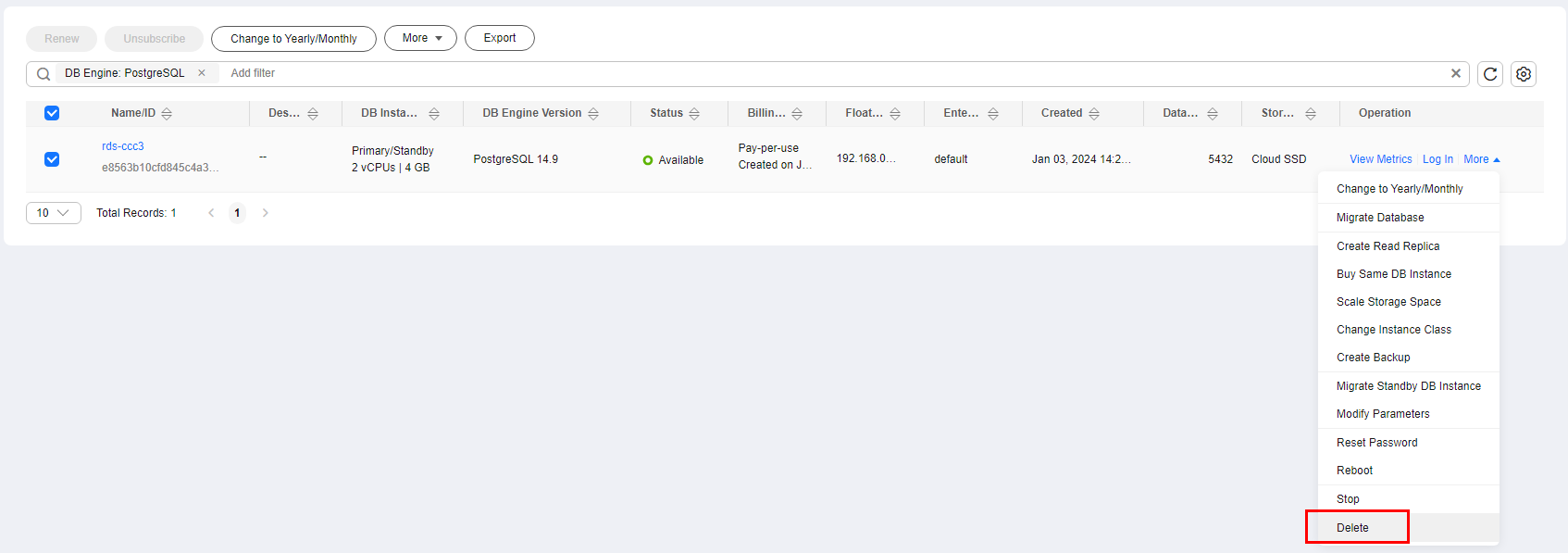Open the rds-ccc3 instance link
This screenshot has height=553, width=1568.
click(x=123, y=146)
